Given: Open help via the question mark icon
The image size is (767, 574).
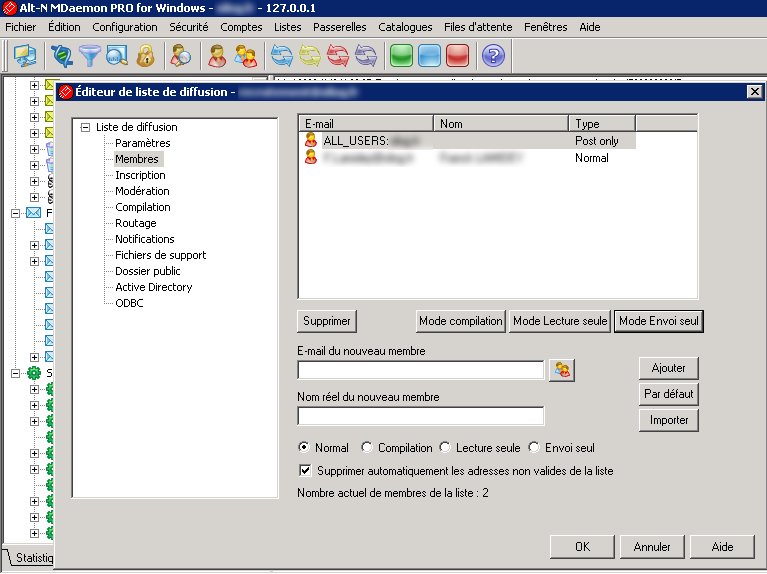Looking at the screenshot, I should click(493, 55).
